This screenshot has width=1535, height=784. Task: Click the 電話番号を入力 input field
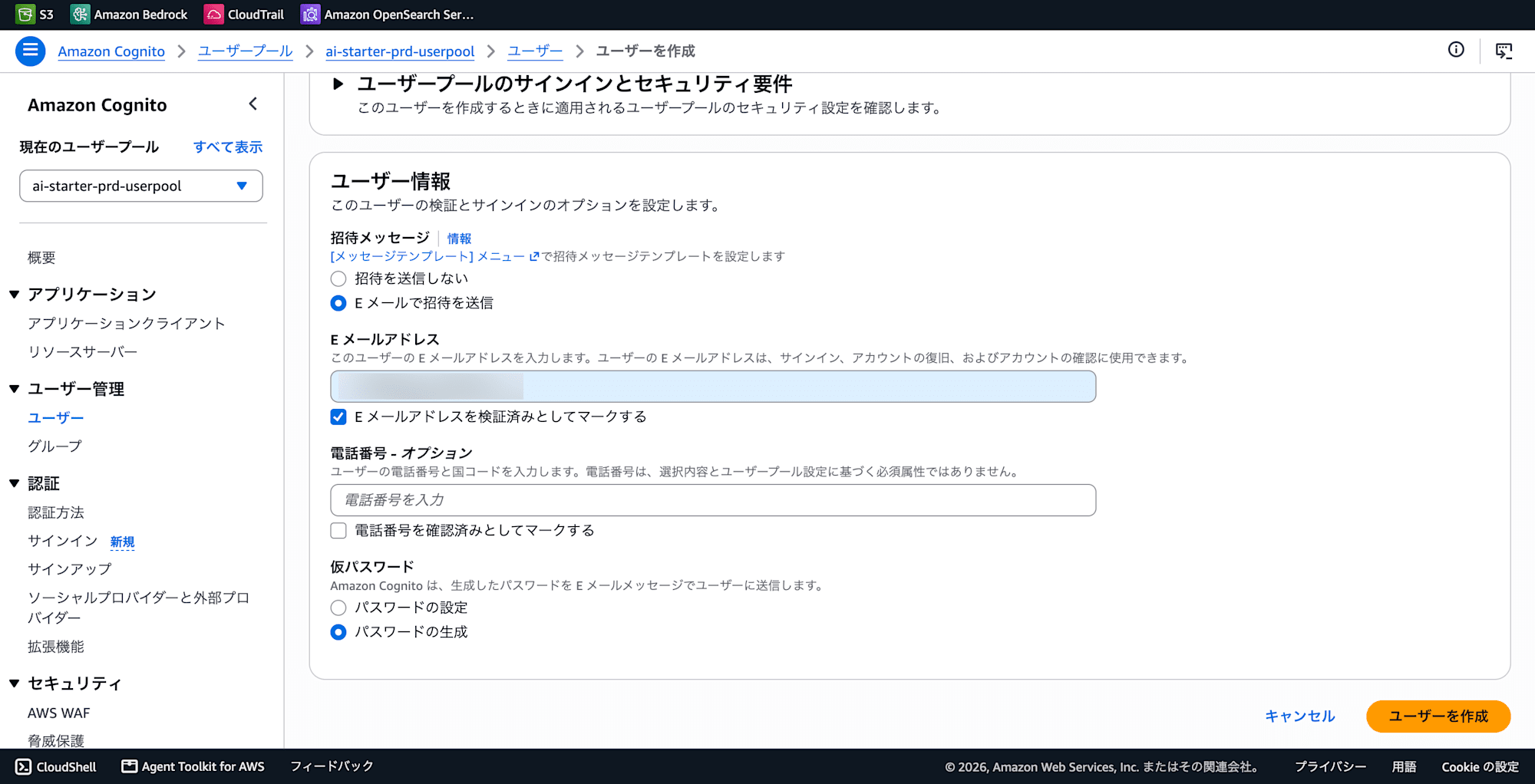(x=713, y=500)
